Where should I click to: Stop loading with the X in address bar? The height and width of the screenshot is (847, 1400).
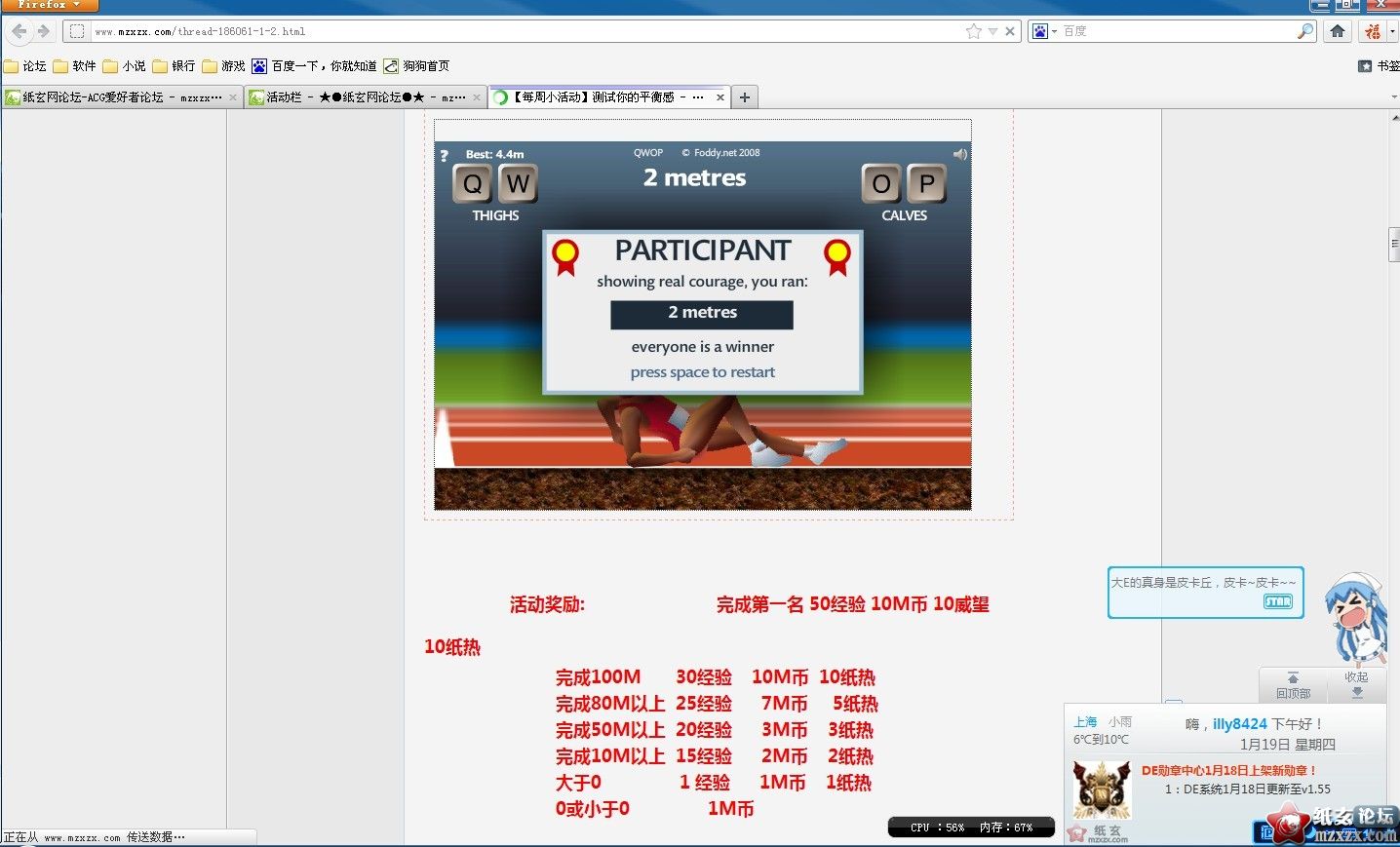[x=1010, y=31]
